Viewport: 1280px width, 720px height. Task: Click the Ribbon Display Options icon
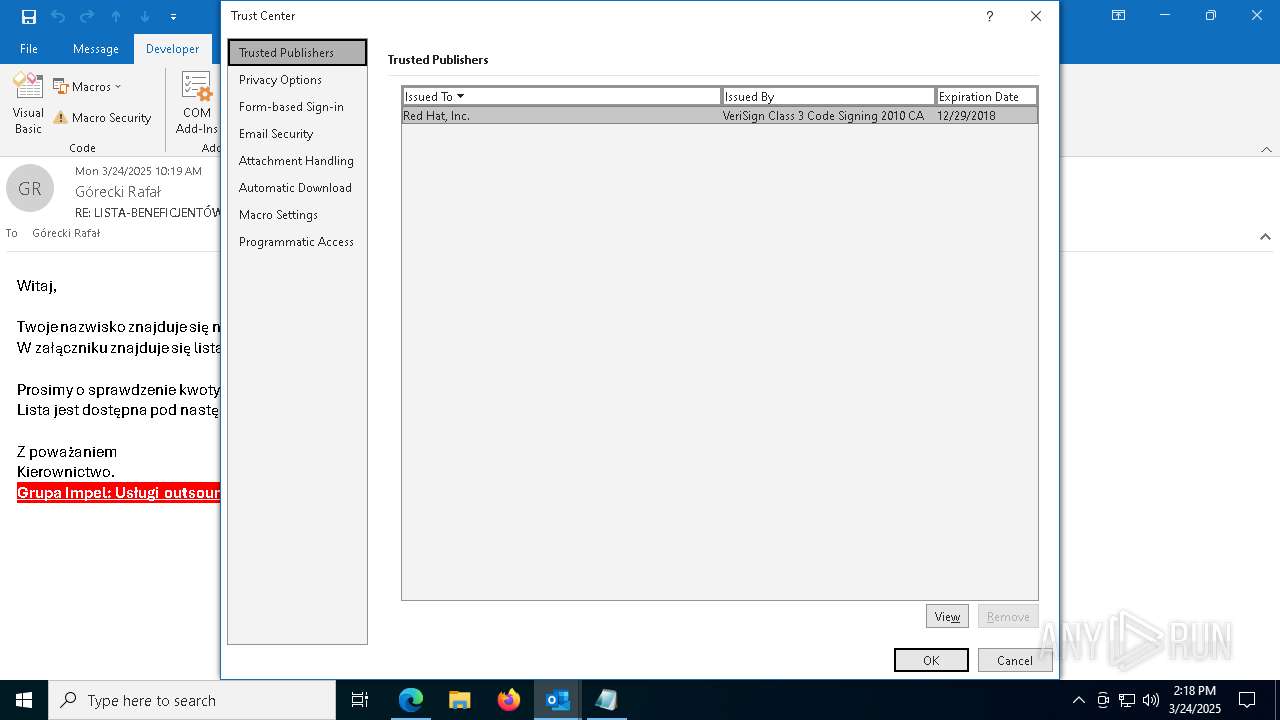pyautogui.click(x=1118, y=16)
